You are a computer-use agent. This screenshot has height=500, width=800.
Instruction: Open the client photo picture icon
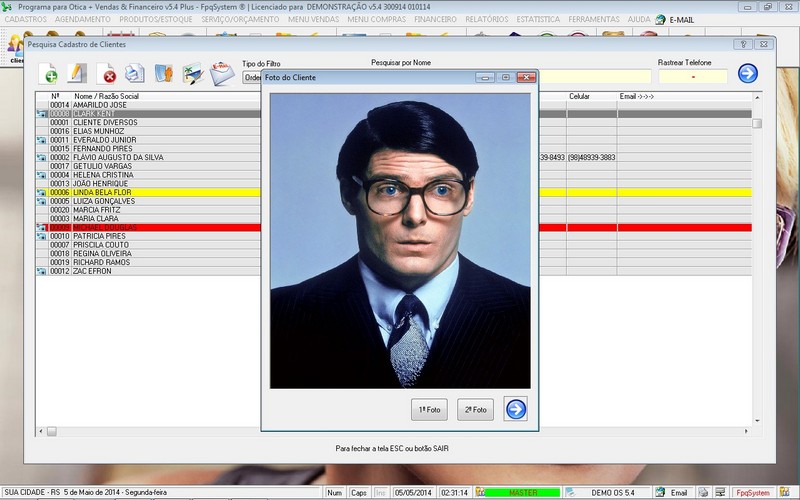(193, 73)
